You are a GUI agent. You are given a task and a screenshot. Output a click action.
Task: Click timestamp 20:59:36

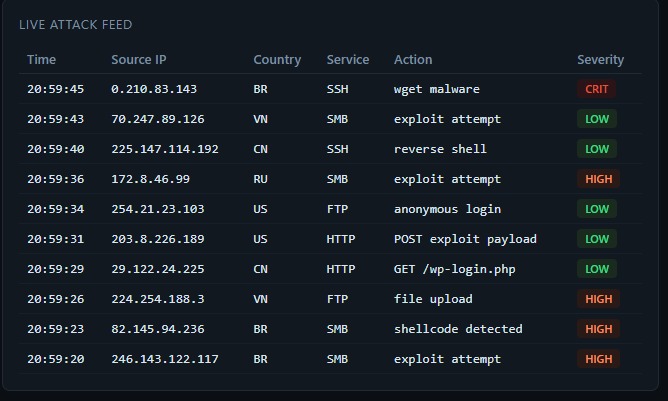[x=56, y=179]
